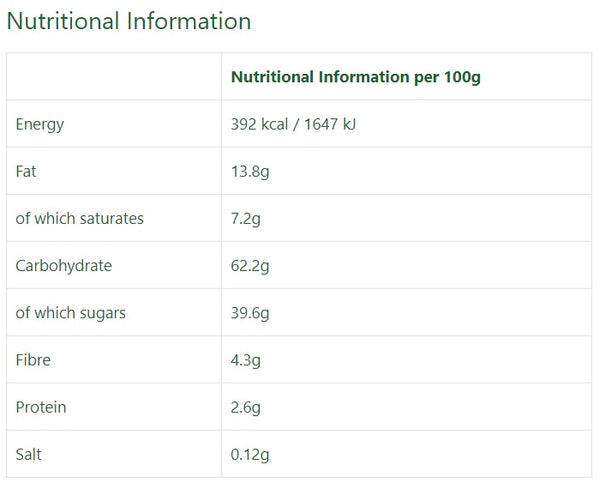The width and height of the screenshot is (600, 489).
Task: Select the Nutritional Information per 100g header
Action: pos(355,77)
